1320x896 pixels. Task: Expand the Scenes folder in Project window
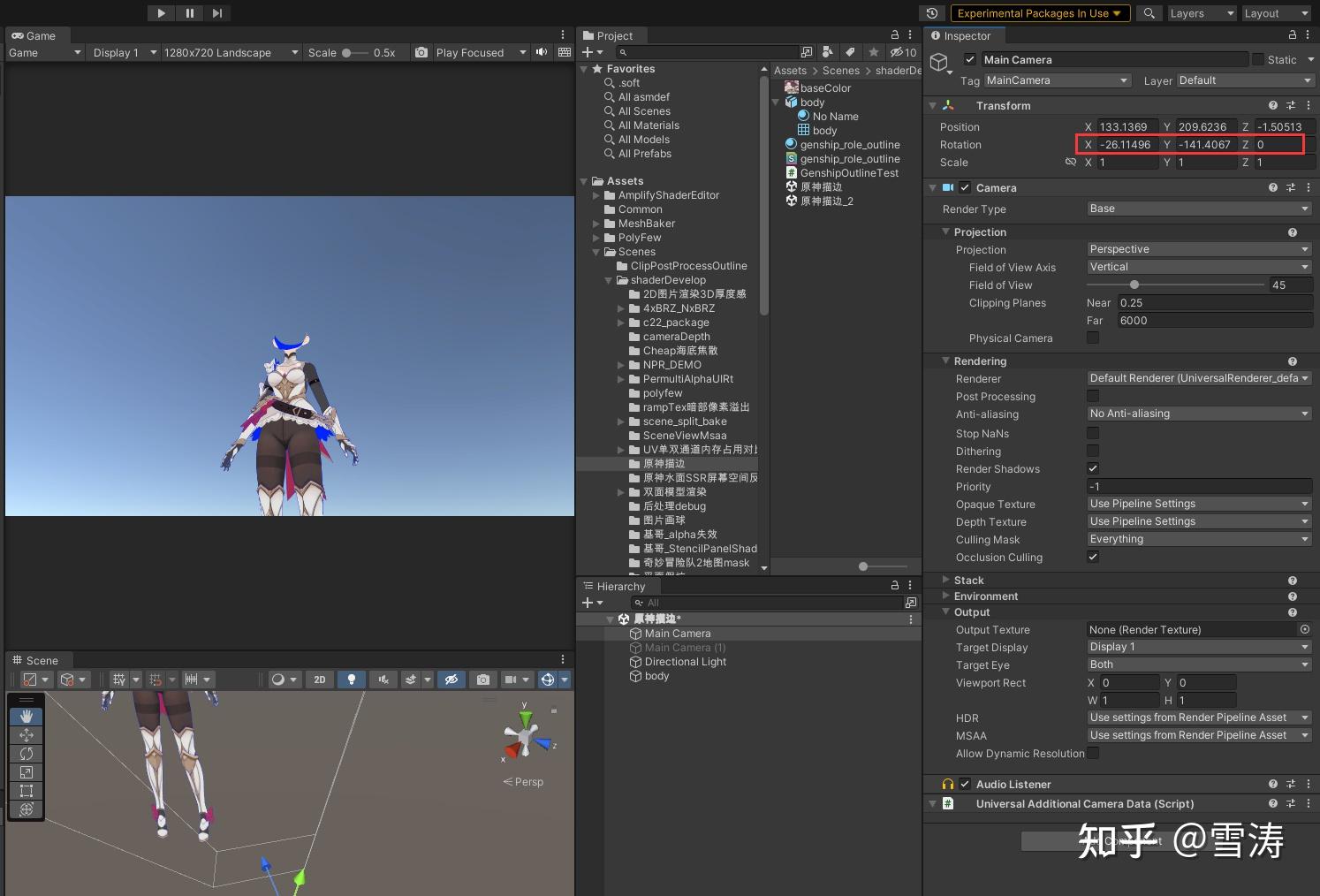(x=597, y=252)
